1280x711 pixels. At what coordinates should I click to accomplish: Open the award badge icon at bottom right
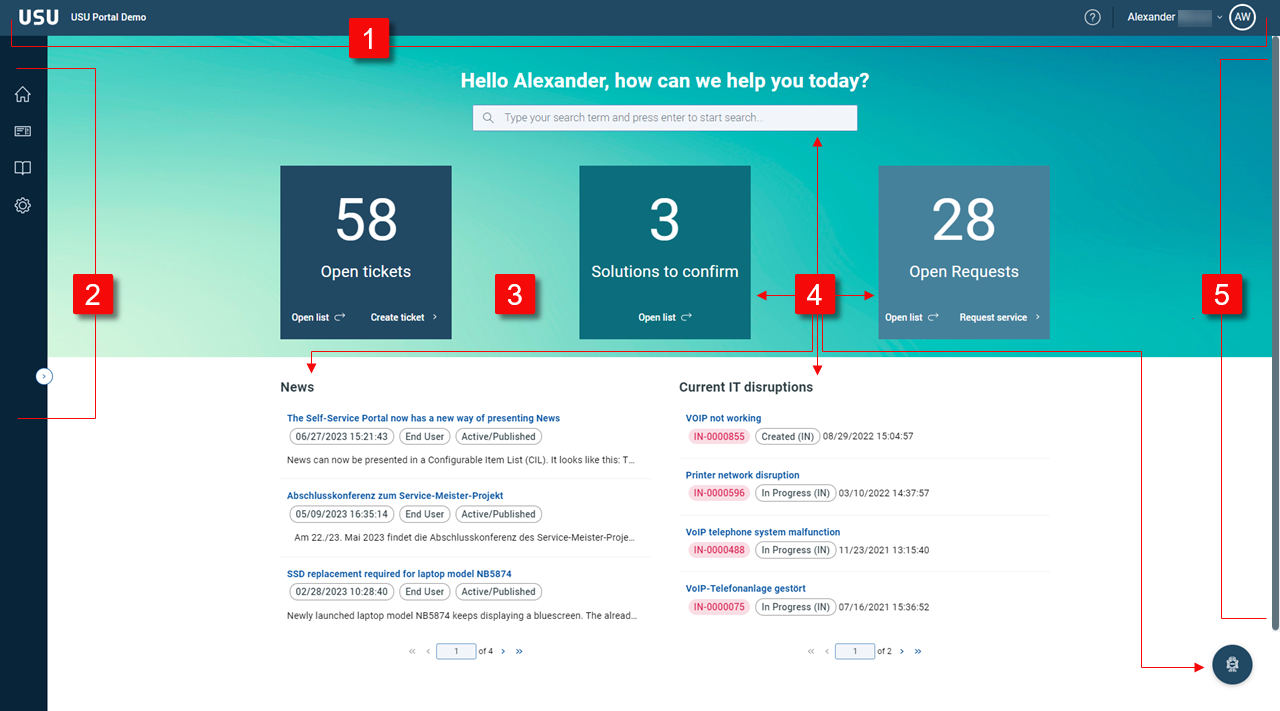click(x=1232, y=664)
